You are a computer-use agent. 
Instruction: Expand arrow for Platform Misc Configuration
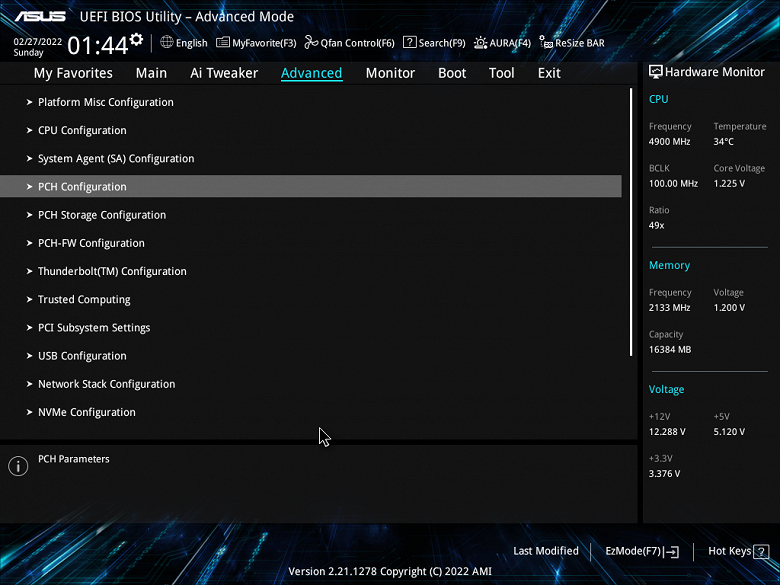pos(29,102)
